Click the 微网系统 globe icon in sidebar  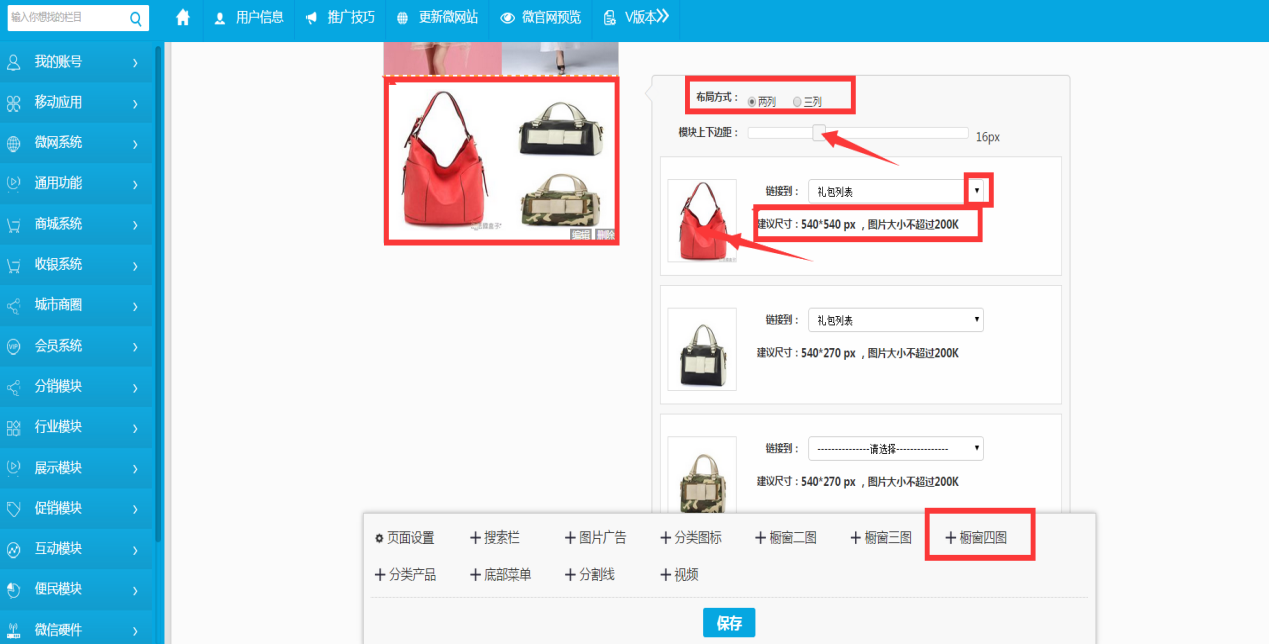pos(14,143)
